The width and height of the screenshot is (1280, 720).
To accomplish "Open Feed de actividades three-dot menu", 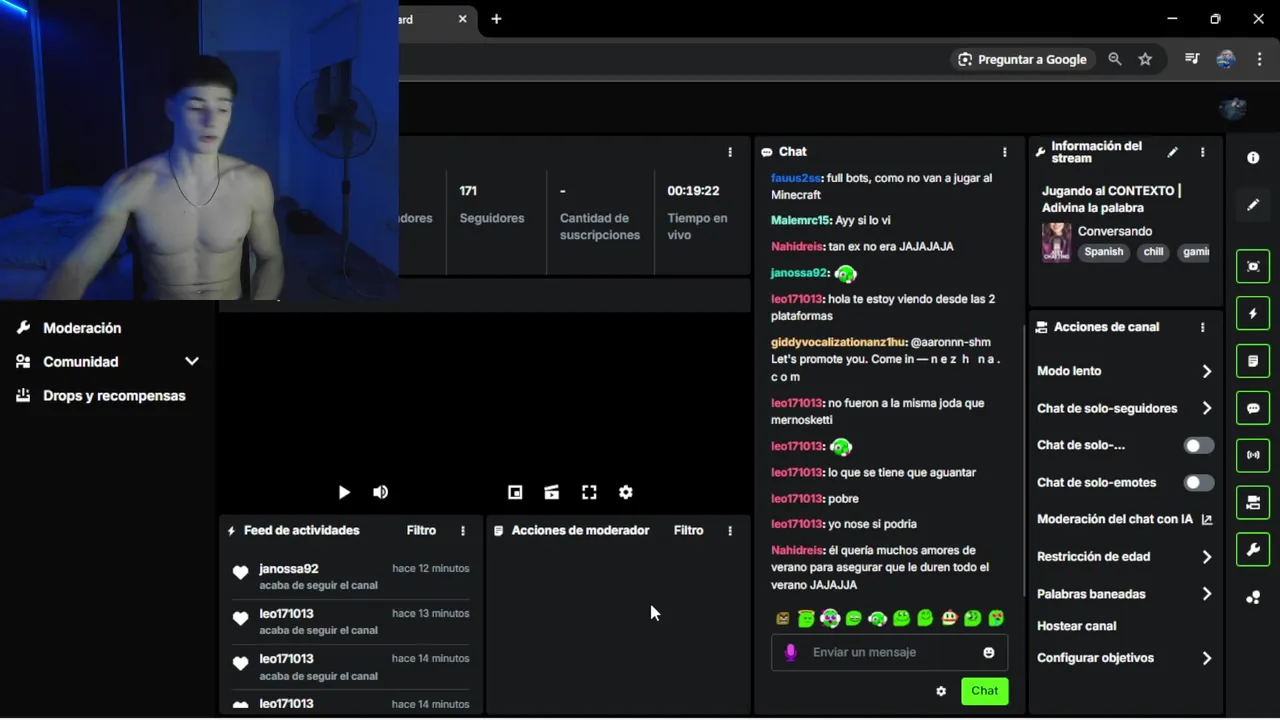I will [x=463, y=531].
